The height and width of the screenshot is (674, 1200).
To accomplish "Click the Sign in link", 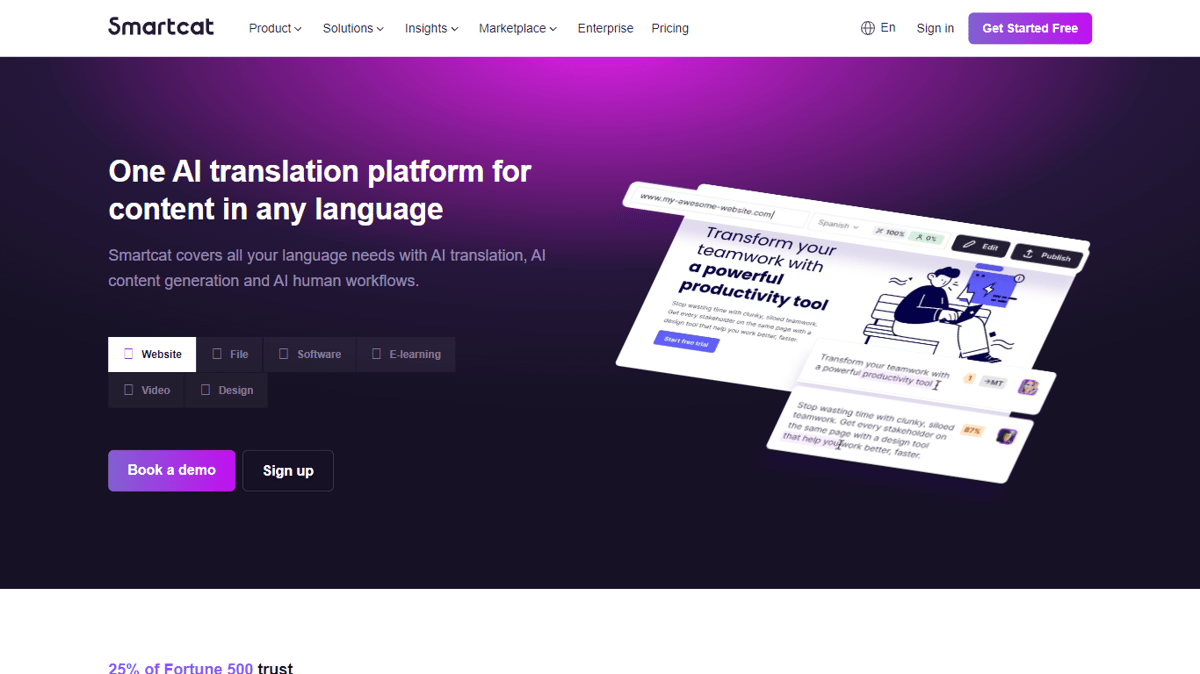I will 935,28.
